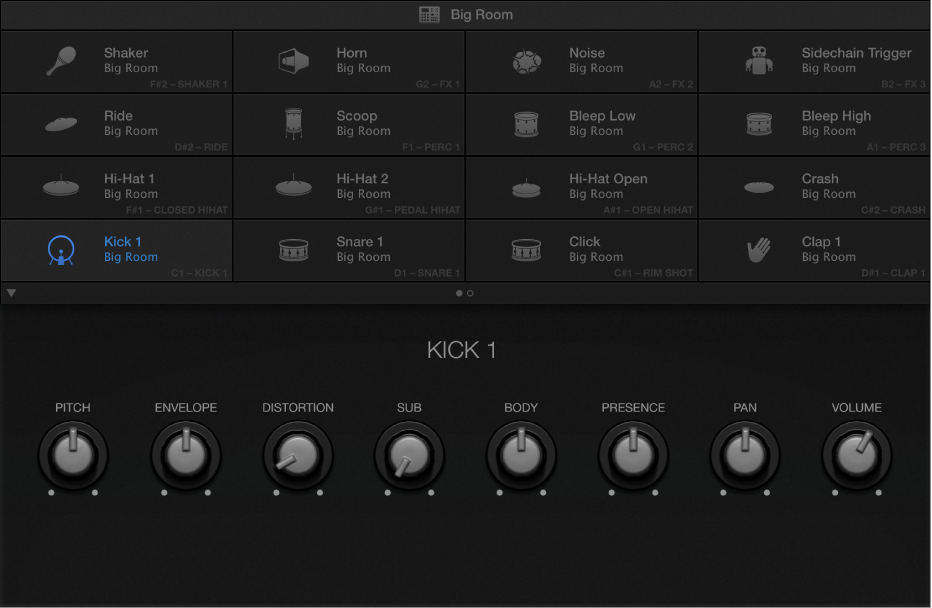The height and width of the screenshot is (608, 932).
Task: Activate the Snare 1 pad
Action: [349, 249]
